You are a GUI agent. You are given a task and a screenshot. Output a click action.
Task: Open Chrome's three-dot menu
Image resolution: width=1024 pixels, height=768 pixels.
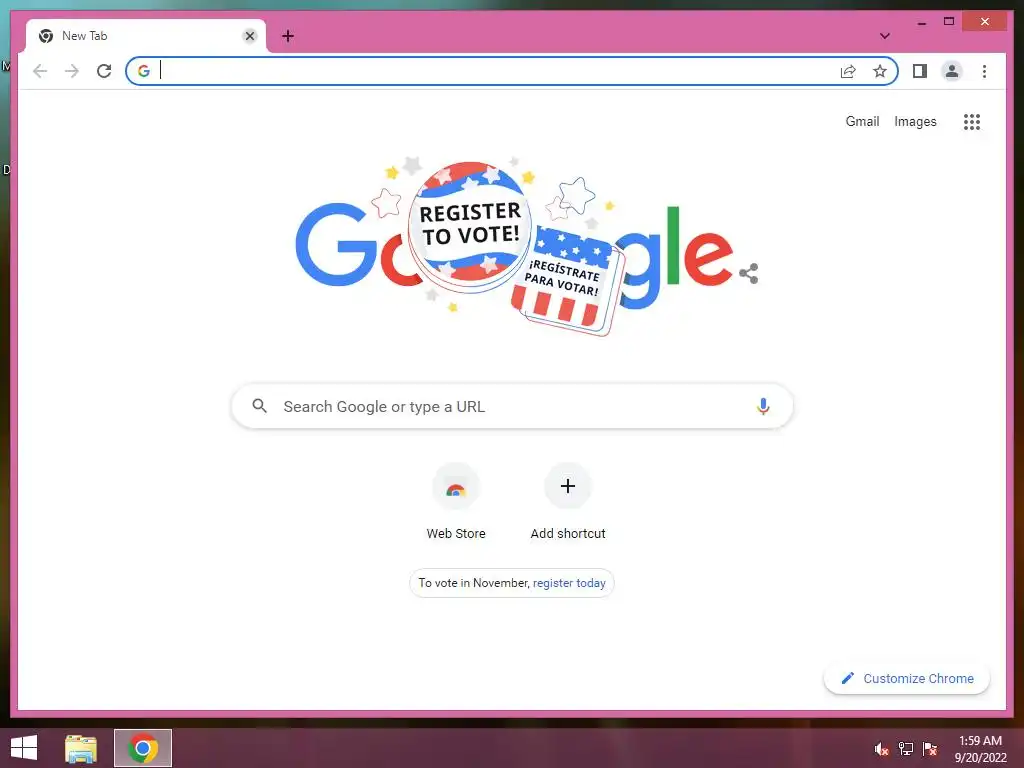coord(984,71)
